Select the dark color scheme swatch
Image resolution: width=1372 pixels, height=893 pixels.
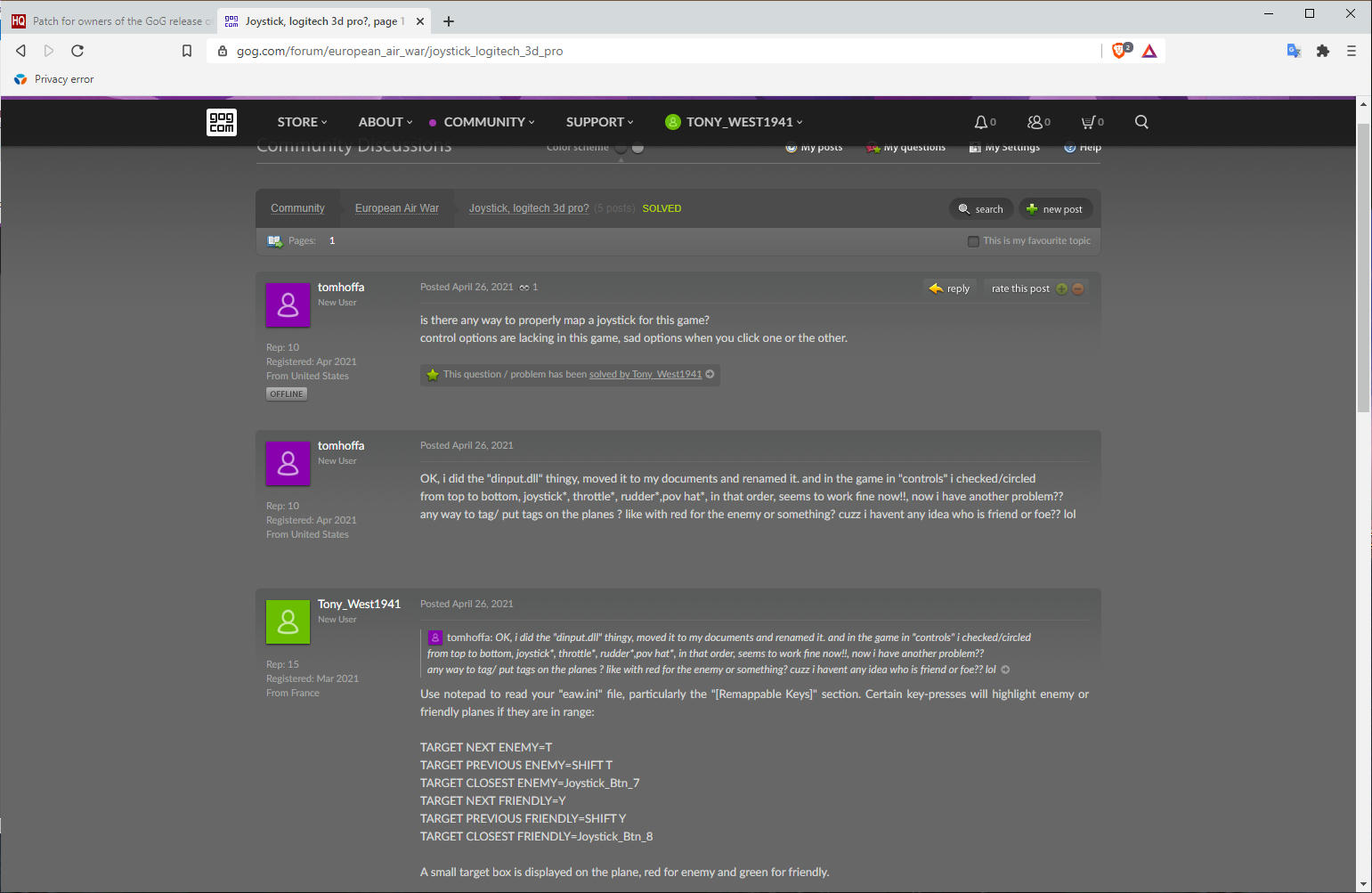(621, 148)
